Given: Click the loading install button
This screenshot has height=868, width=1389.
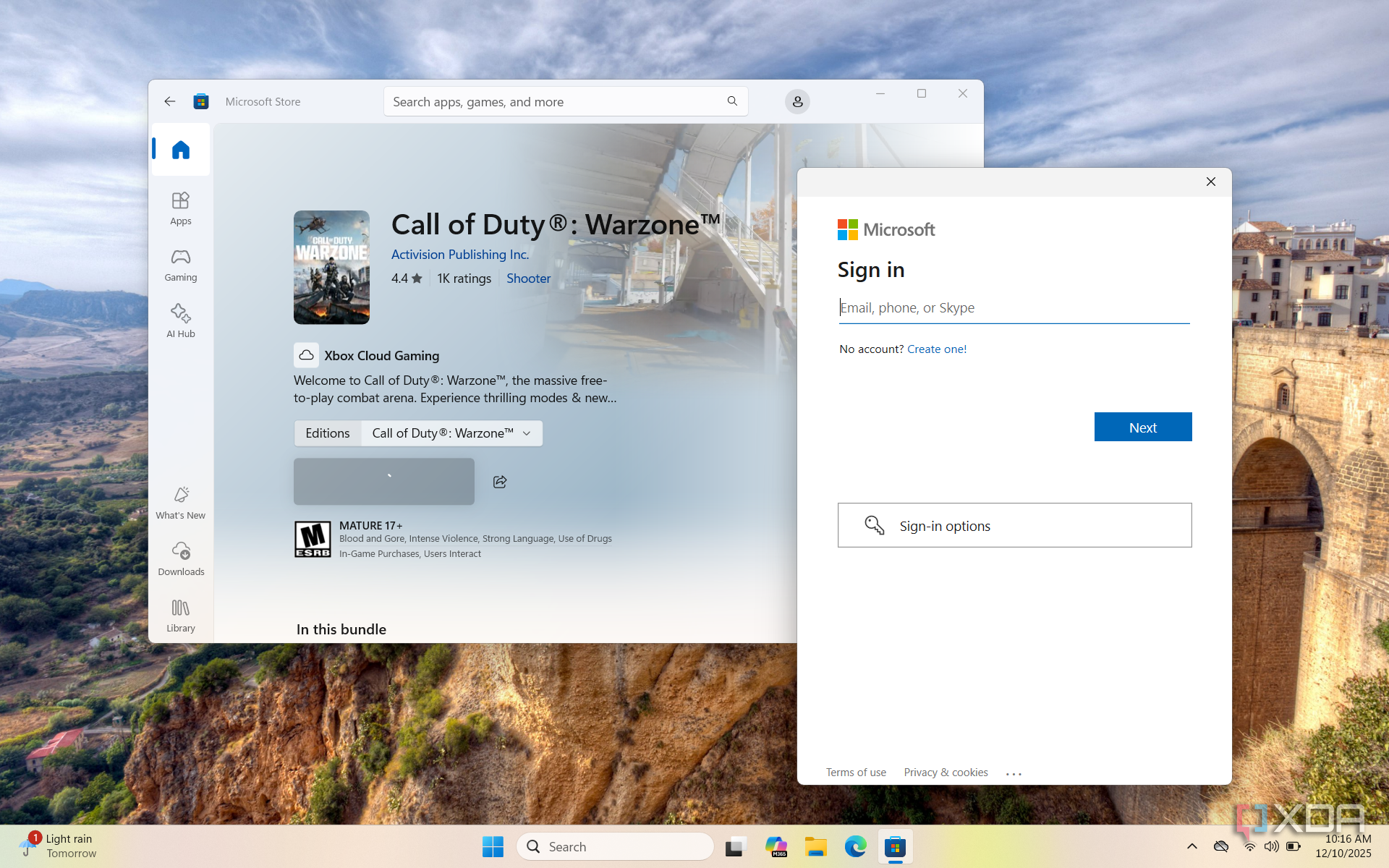Looking at the screenshot, I should click(384, 481).
